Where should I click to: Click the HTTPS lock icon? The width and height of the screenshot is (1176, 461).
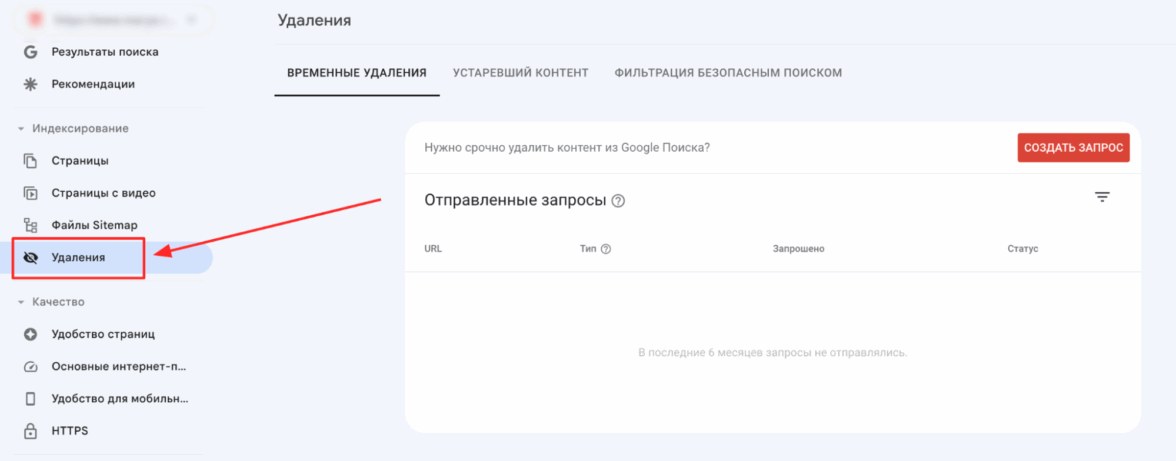[x=30, y=431]
